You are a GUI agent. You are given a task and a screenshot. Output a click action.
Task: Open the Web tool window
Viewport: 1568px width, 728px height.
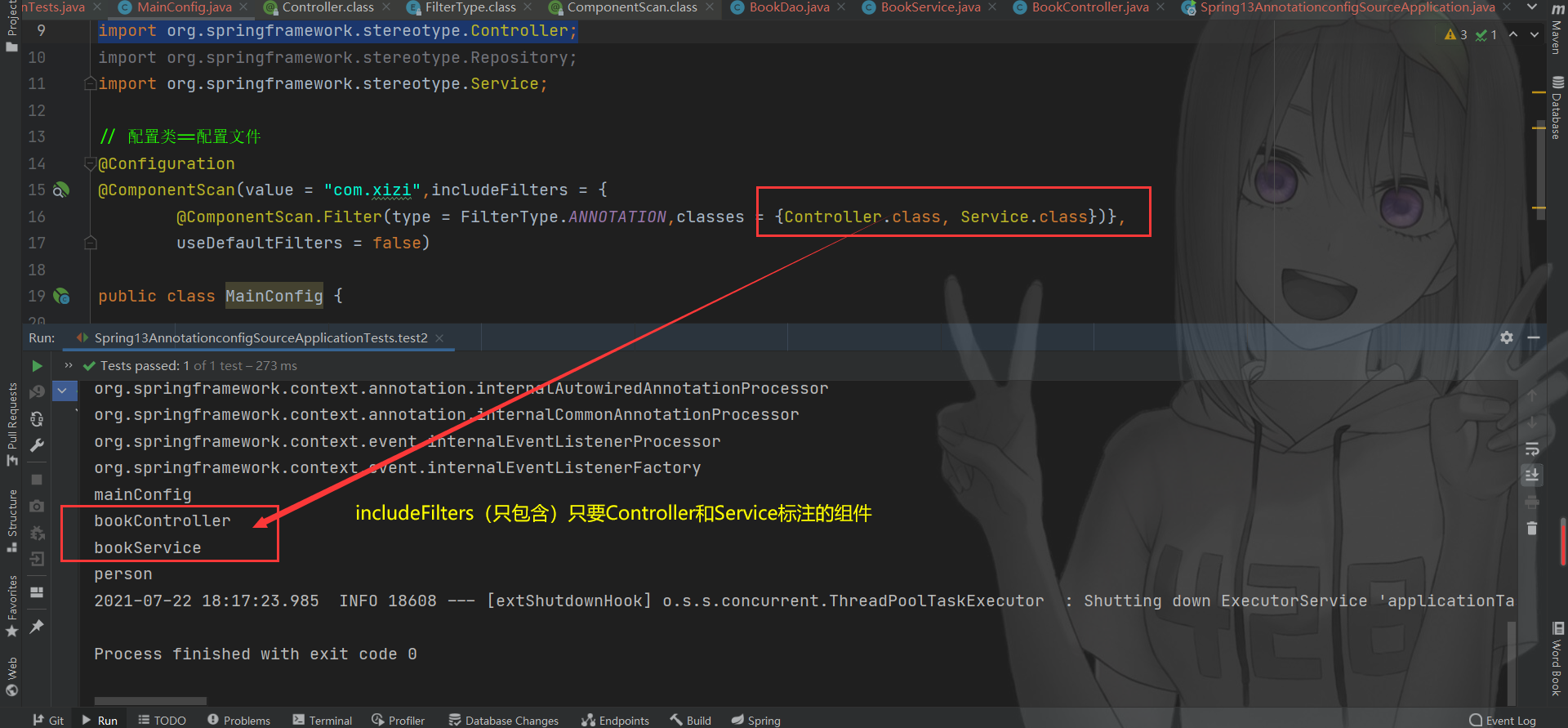coord(12,677)
